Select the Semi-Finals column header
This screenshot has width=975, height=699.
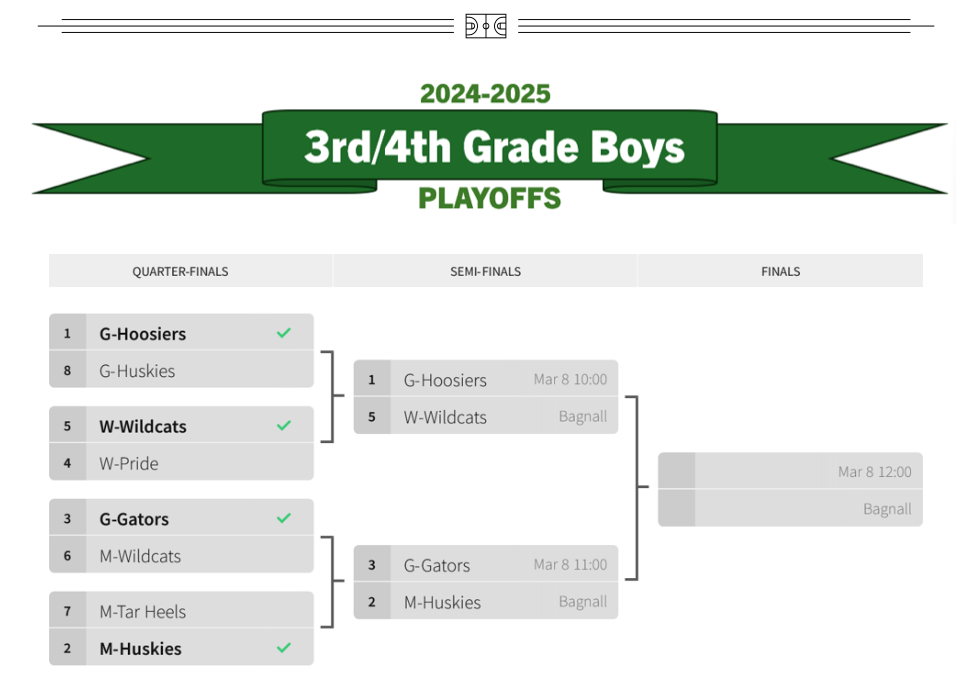(x=485, y=271)
